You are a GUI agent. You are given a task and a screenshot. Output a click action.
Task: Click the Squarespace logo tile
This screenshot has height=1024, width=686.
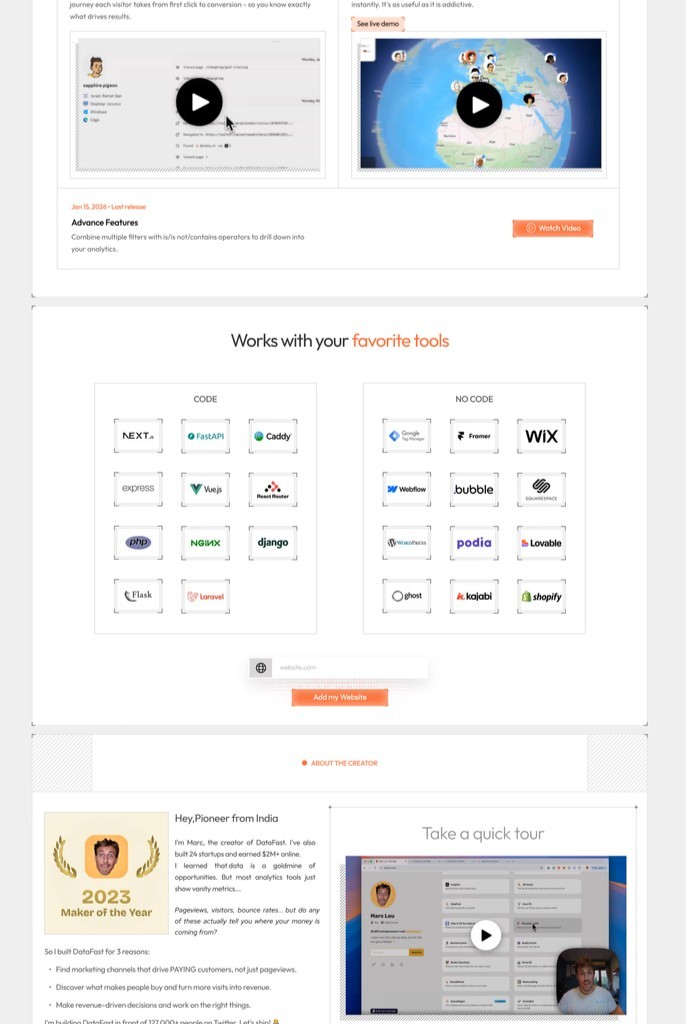click(542, 489)
